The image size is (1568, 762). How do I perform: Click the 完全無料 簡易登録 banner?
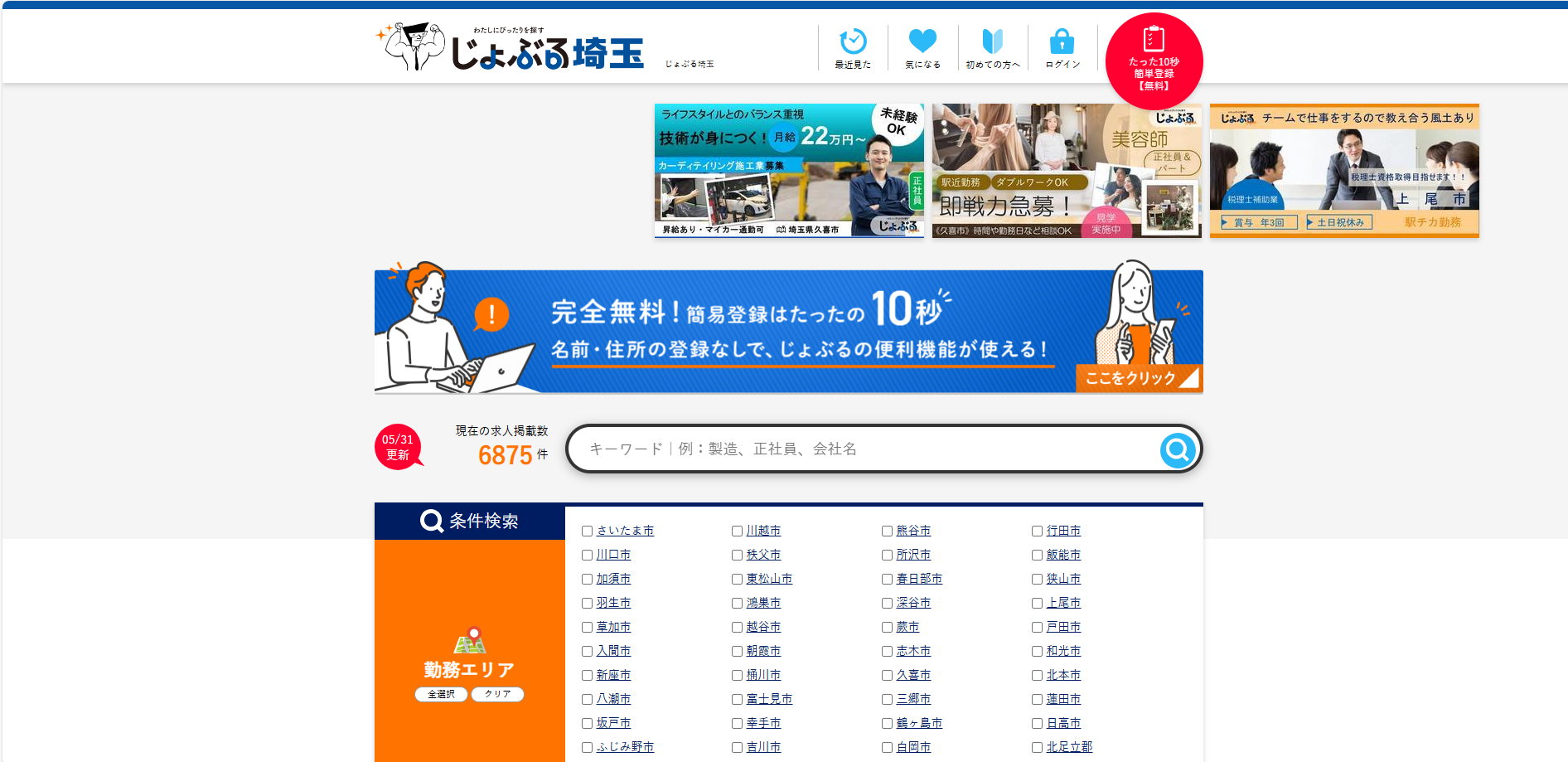(788, 331)
